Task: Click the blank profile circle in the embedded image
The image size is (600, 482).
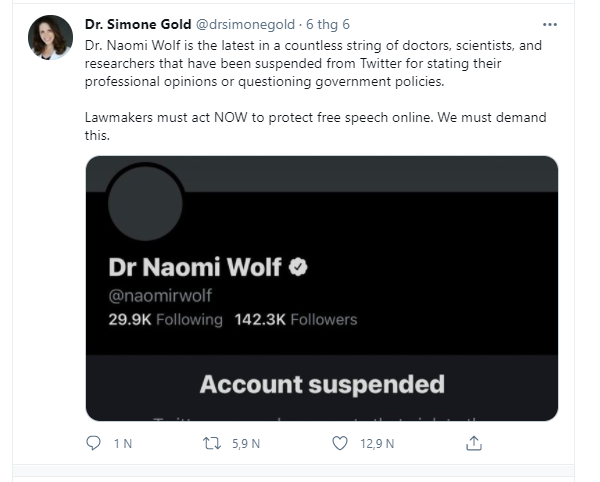Action: (x=147, y=203)
